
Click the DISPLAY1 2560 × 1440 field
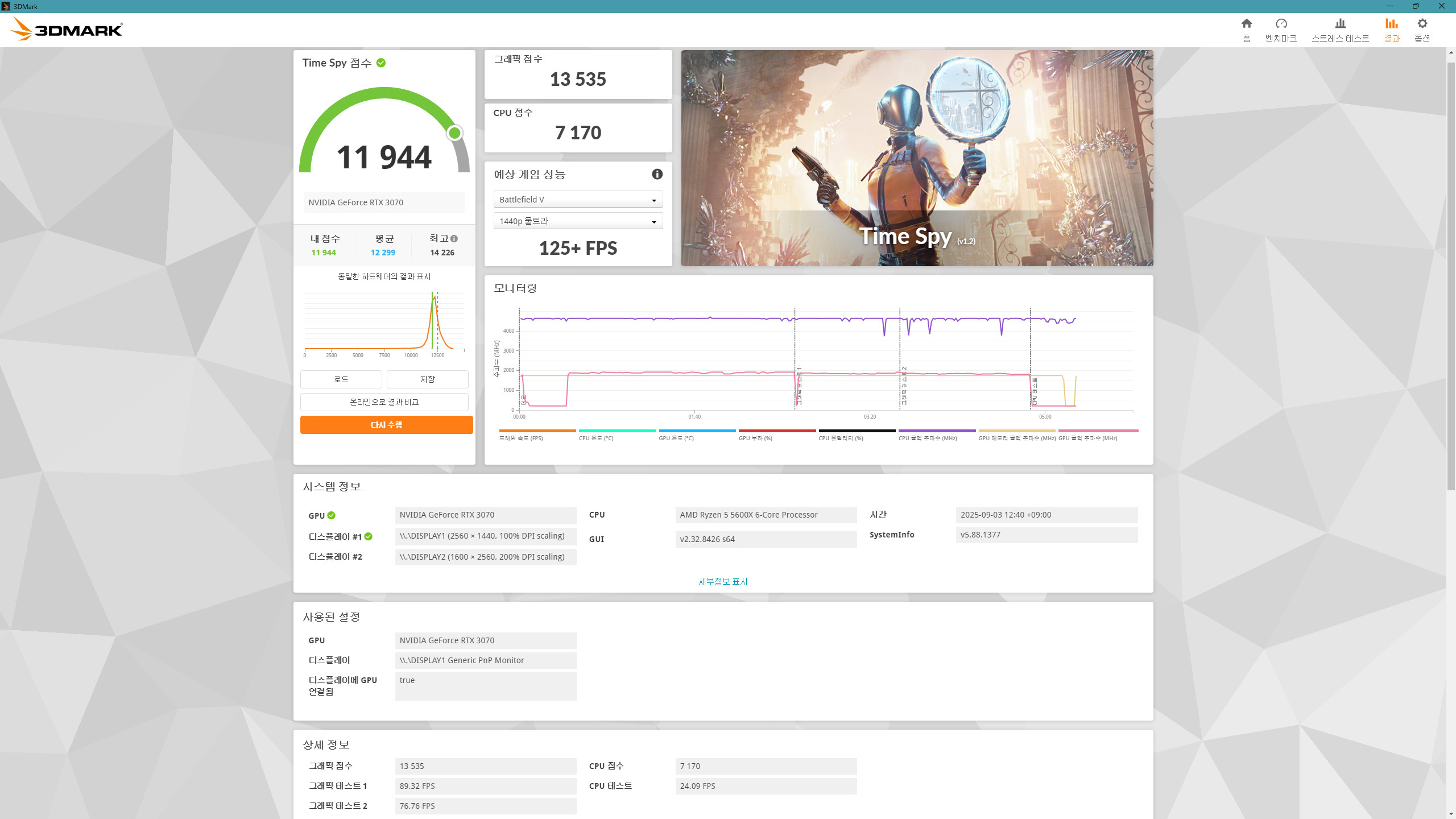click(x=486, y=536)
